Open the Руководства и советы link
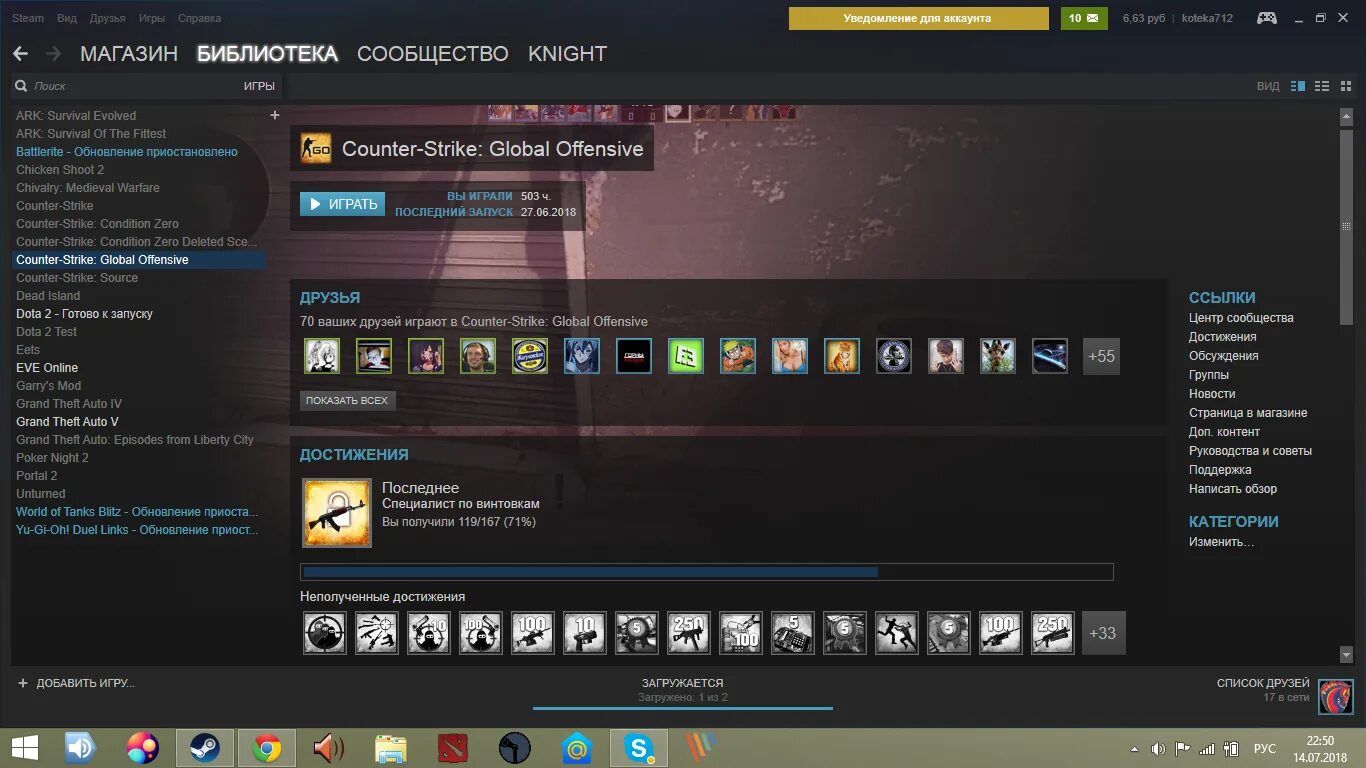Image resolution: width=1366 pixels, height=768 pixels. tap(1250, 451)
